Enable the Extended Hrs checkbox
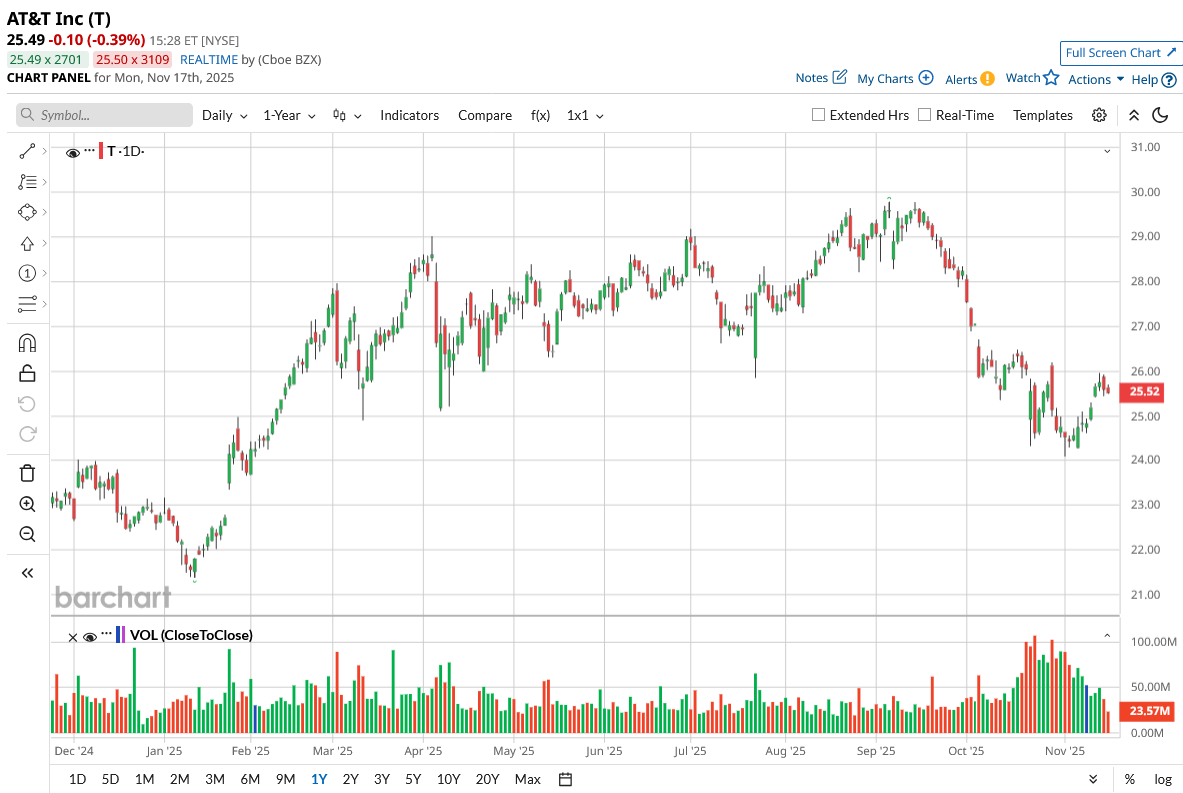Screen dimensions: 1183x793 (818, 115)
